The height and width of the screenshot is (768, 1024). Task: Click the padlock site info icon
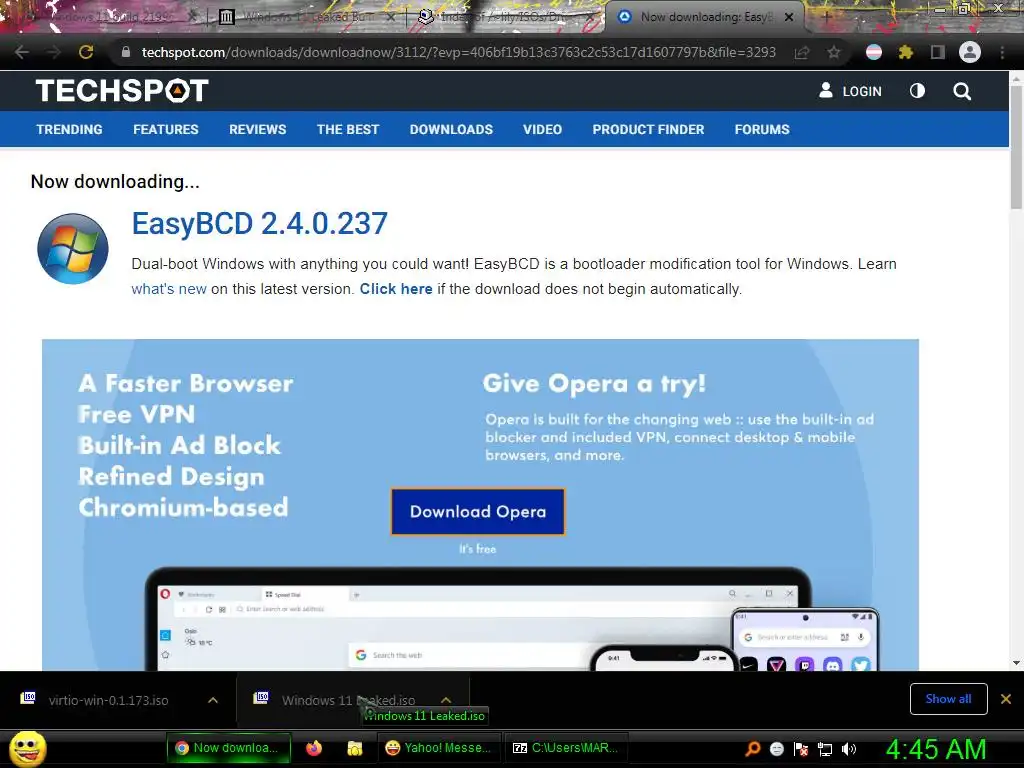point(126,52)
